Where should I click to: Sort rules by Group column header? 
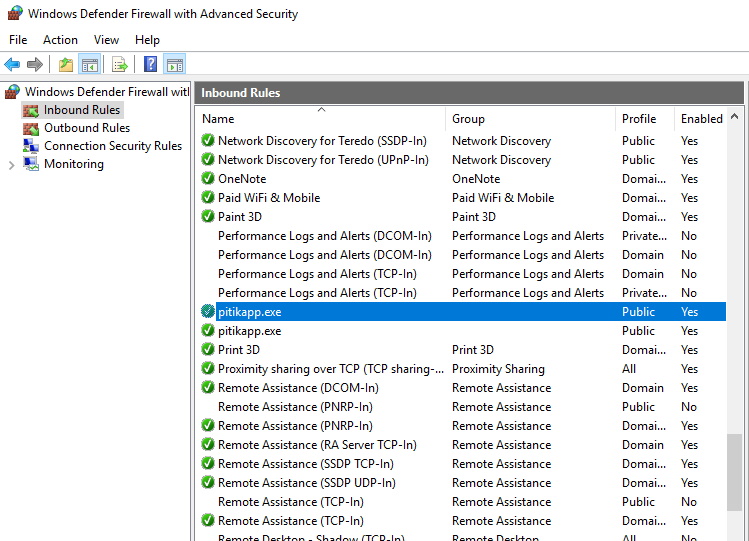pos(468,119)
